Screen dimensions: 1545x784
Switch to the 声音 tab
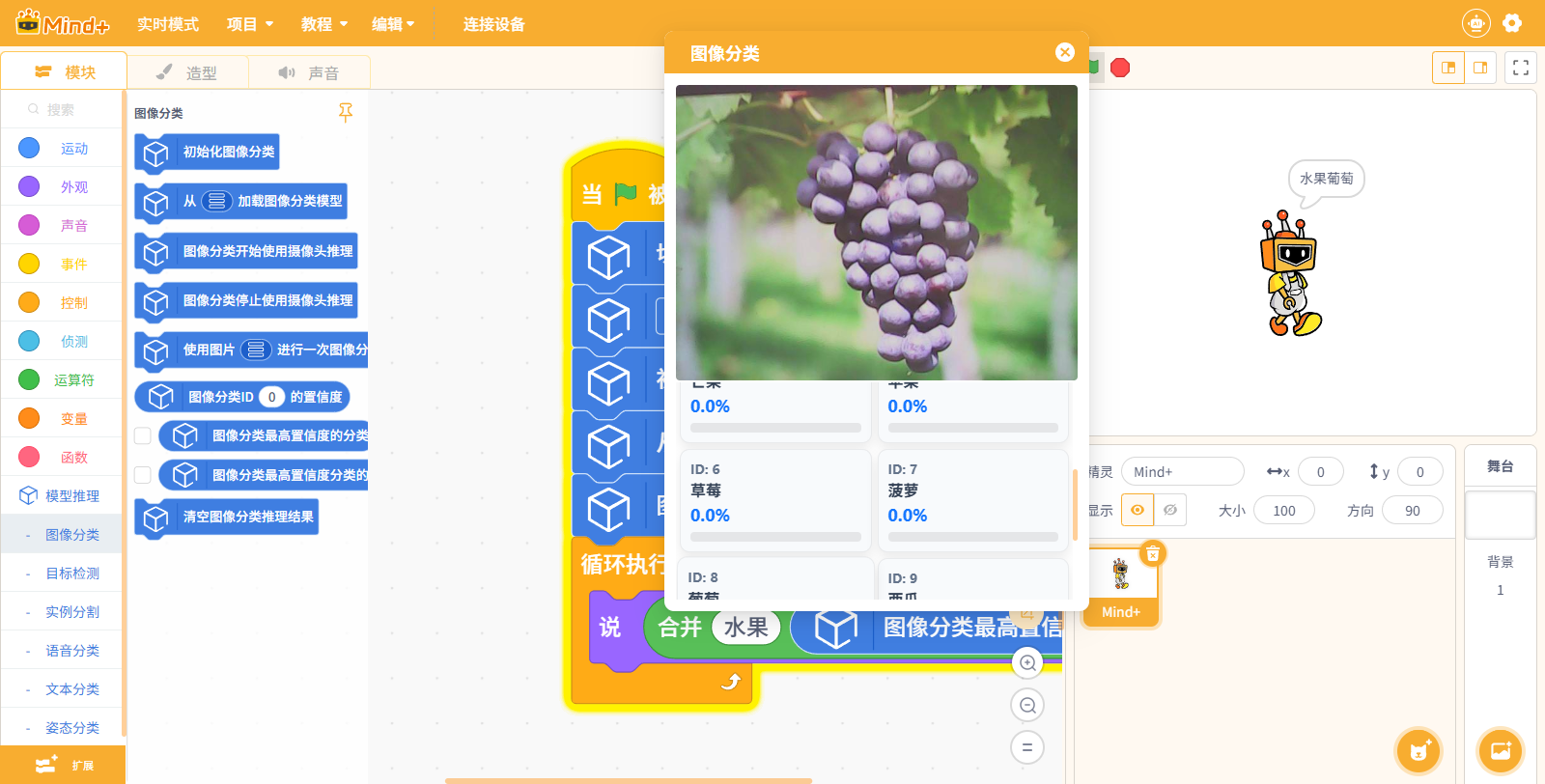[x=309, y=72]
